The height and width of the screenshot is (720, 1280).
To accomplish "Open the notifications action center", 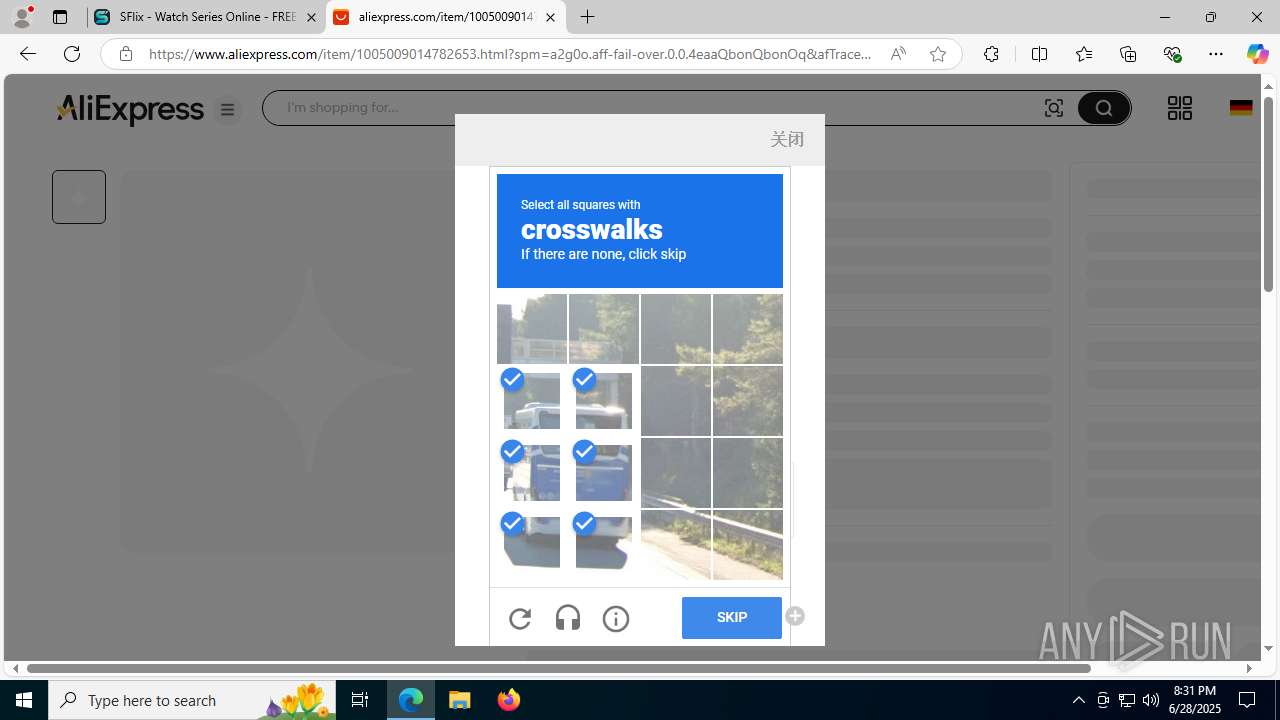I will pos(1247,700).
